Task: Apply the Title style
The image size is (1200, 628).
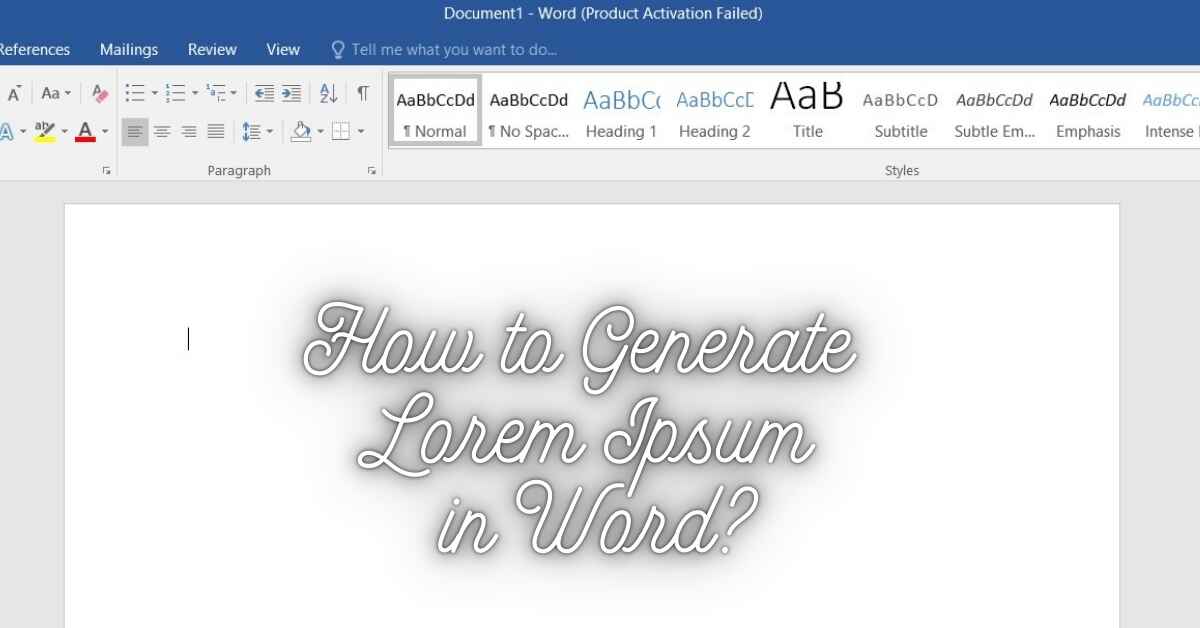Action: click(x=807, y=112)
